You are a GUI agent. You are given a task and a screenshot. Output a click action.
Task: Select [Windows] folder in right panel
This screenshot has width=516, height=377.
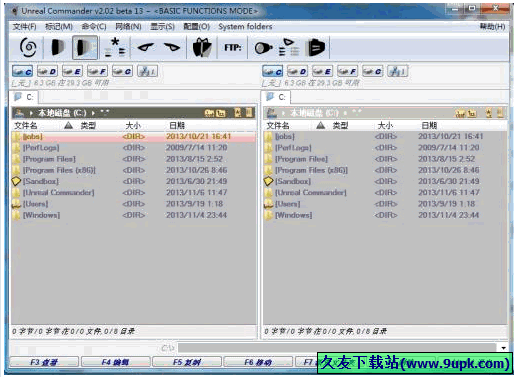[385, 215]
